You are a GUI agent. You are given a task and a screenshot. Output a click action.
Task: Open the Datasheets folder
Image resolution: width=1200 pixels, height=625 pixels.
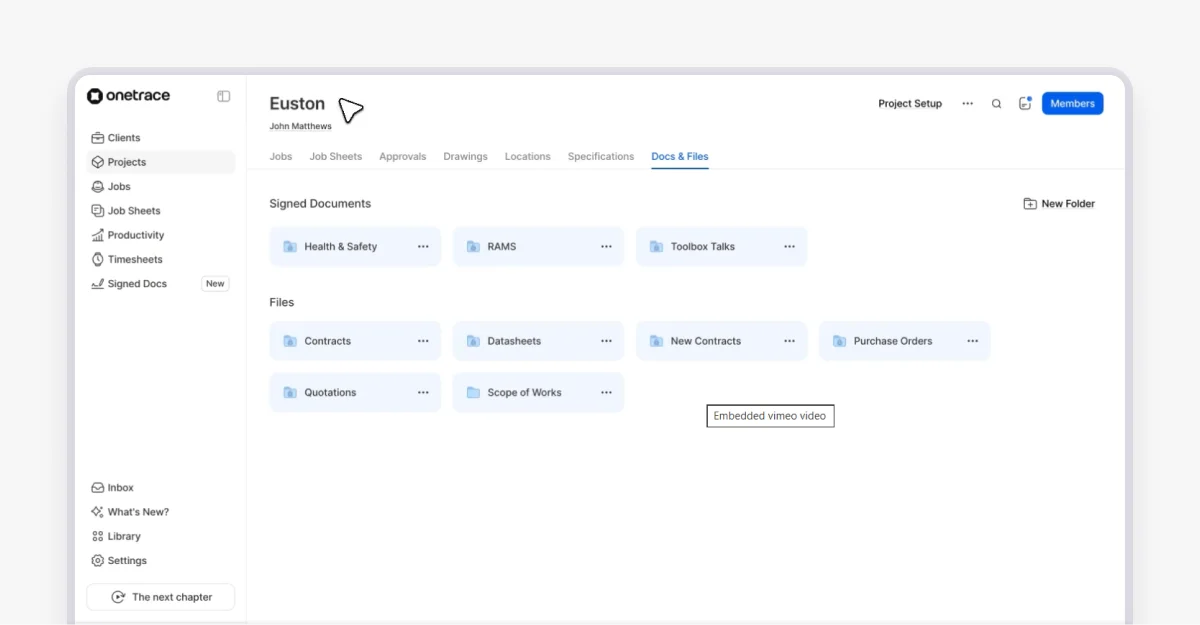538,341
